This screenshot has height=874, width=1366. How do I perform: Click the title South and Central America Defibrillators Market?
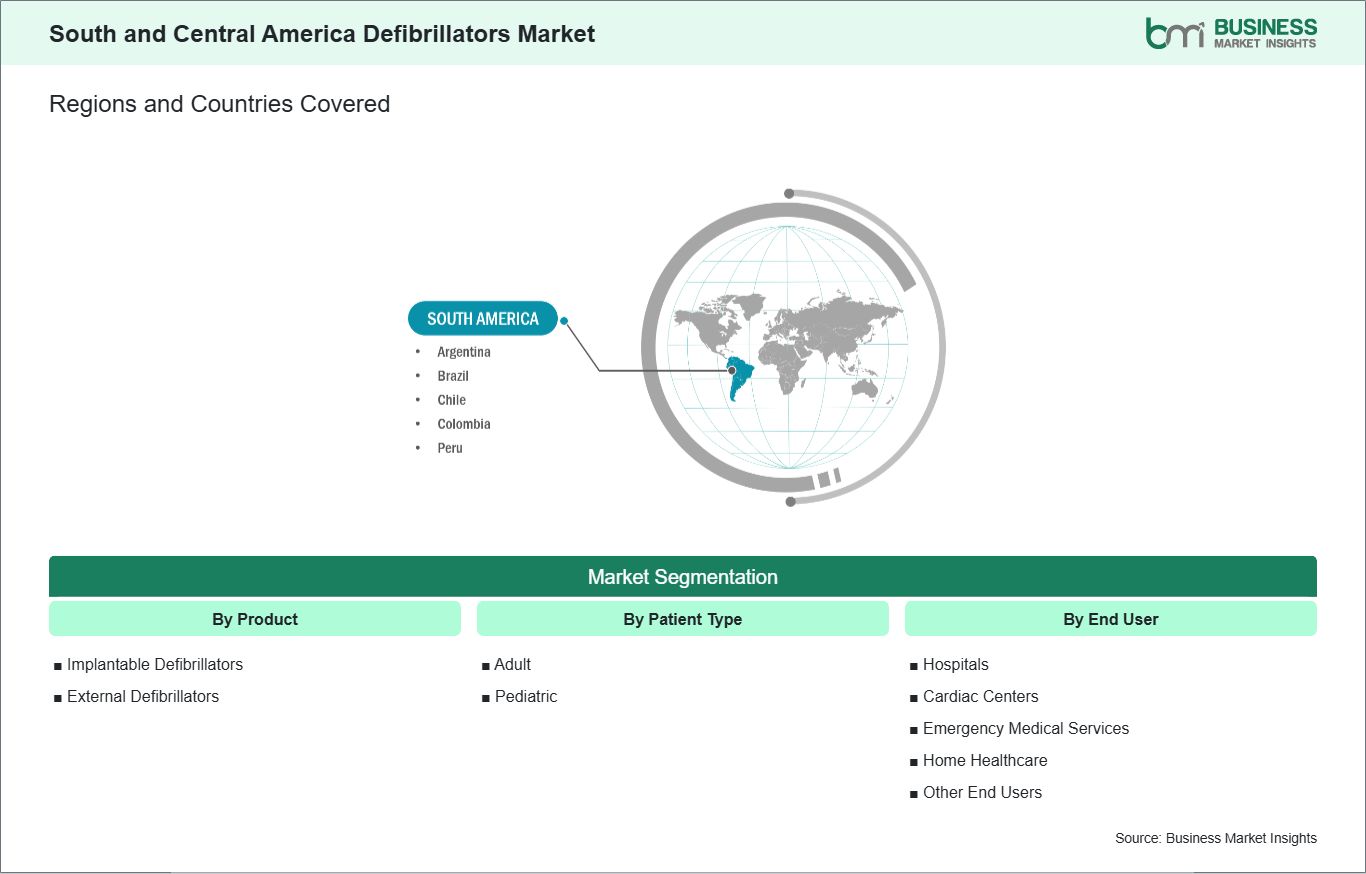(x=322, y=34)
